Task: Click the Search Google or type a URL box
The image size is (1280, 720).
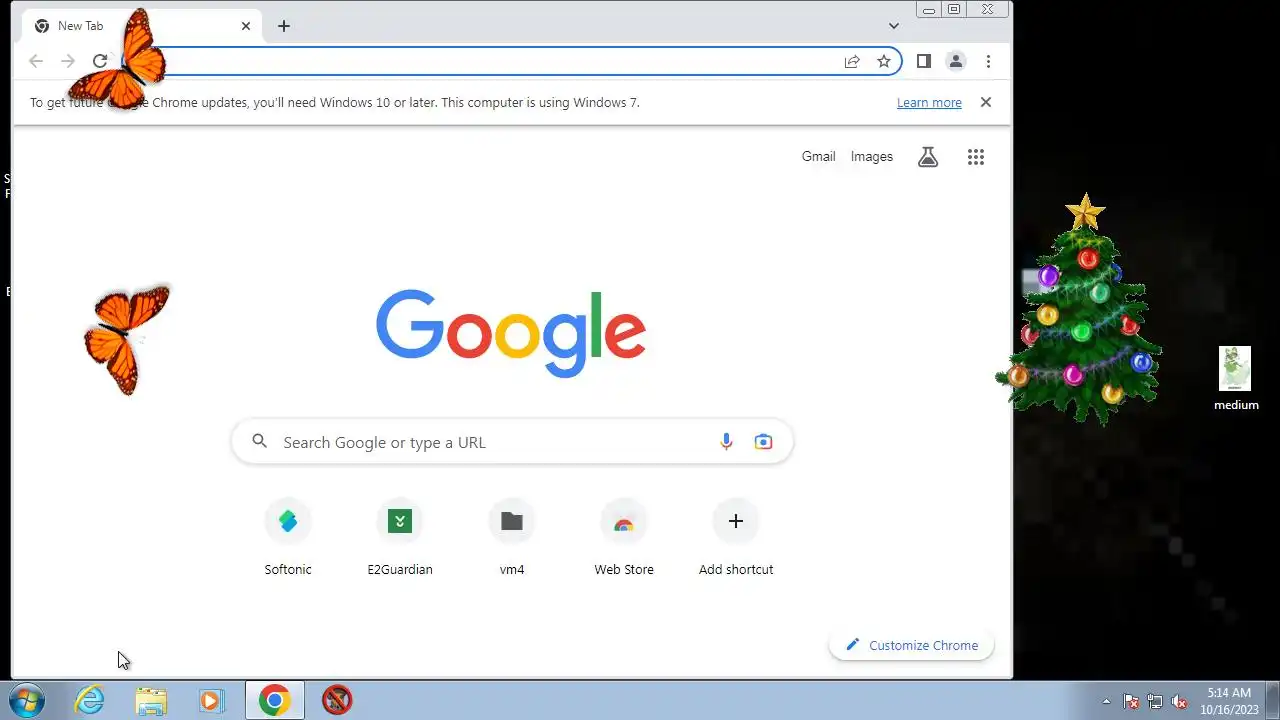Action: click(x=512, y=442)
